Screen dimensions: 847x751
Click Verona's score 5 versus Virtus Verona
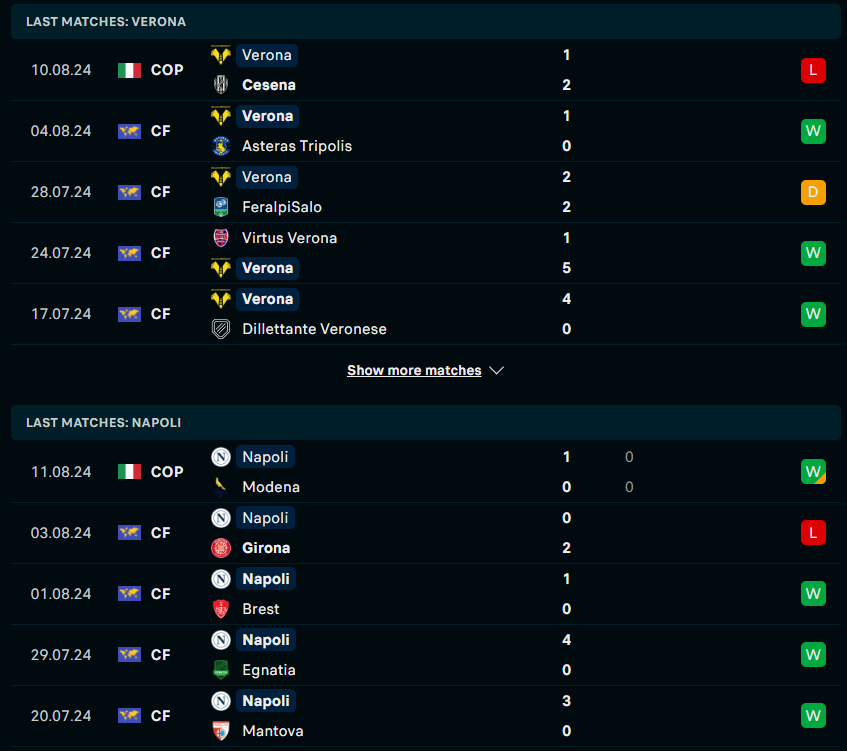pos(566,268)
